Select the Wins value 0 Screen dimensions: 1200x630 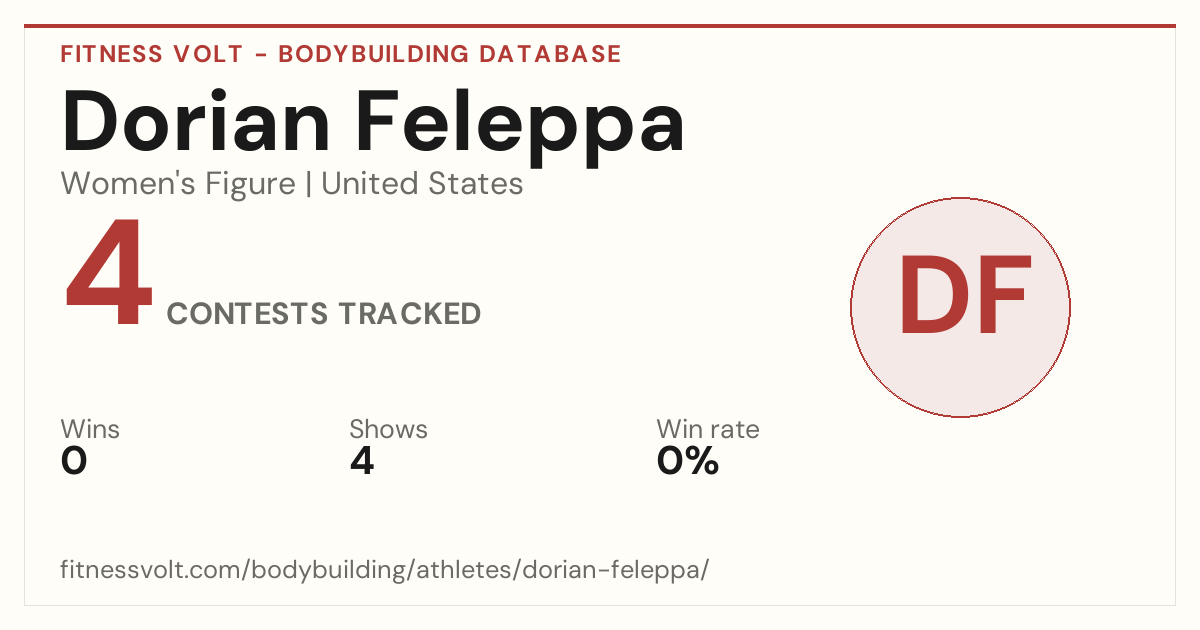74,461
